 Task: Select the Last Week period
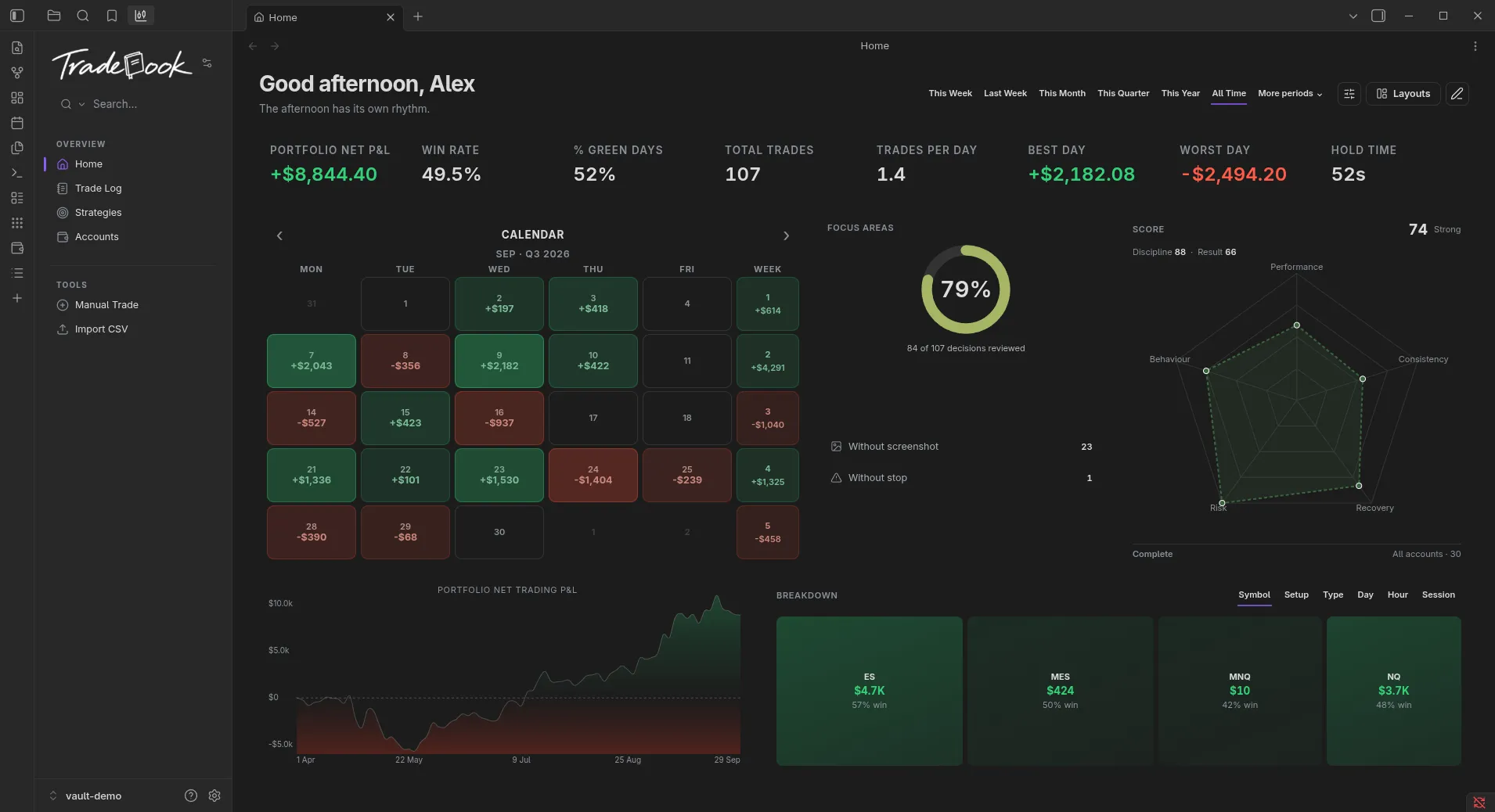click(1005, 93)
